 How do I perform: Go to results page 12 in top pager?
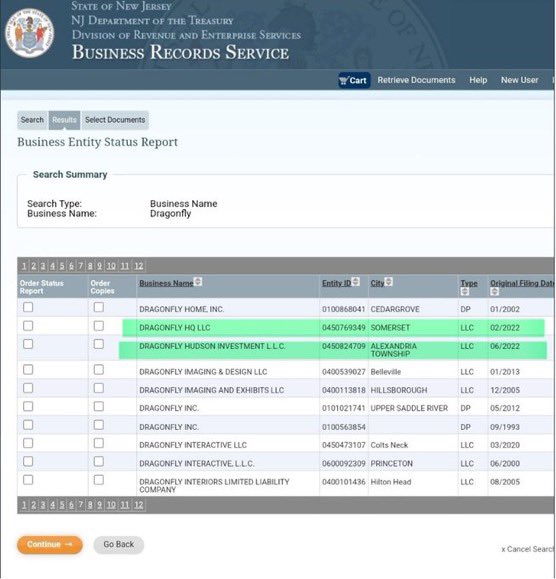(138, 266)
